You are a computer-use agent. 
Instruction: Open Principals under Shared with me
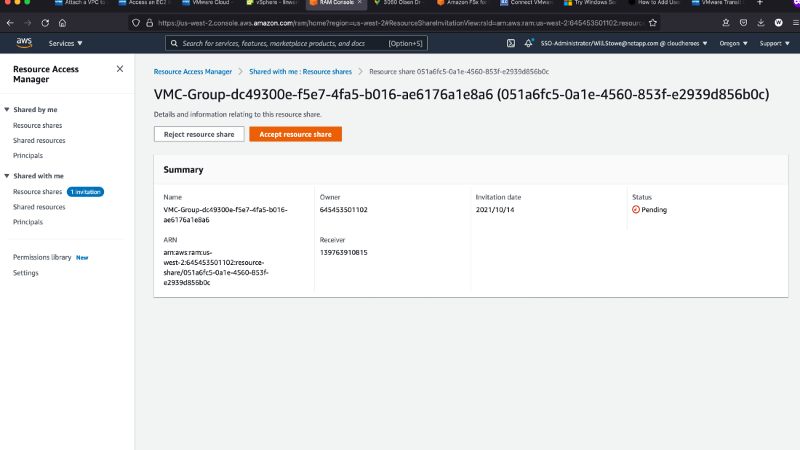[x=28, y=222]
